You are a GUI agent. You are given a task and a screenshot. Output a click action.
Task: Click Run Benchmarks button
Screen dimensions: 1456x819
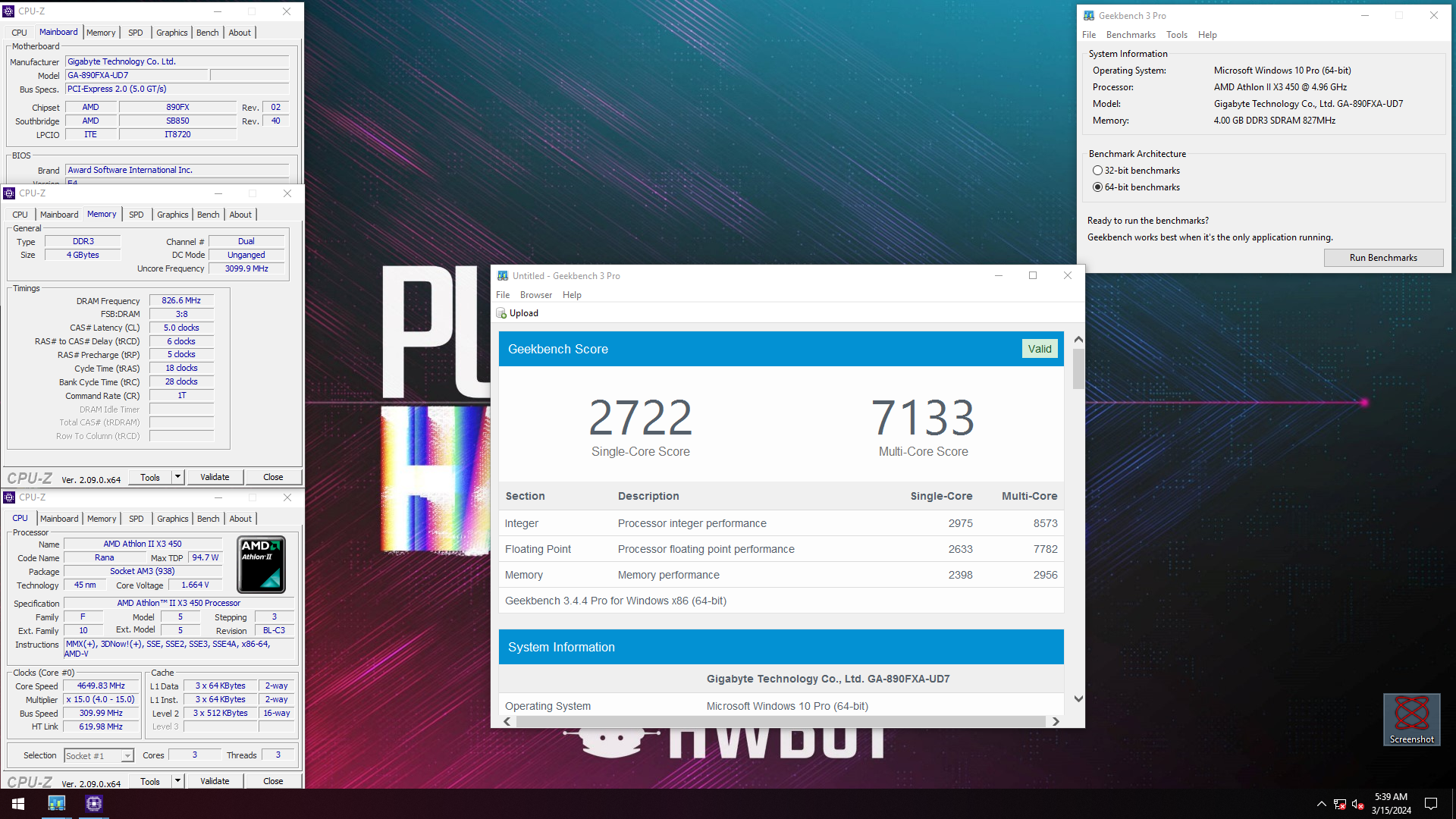click(1383, 258)
